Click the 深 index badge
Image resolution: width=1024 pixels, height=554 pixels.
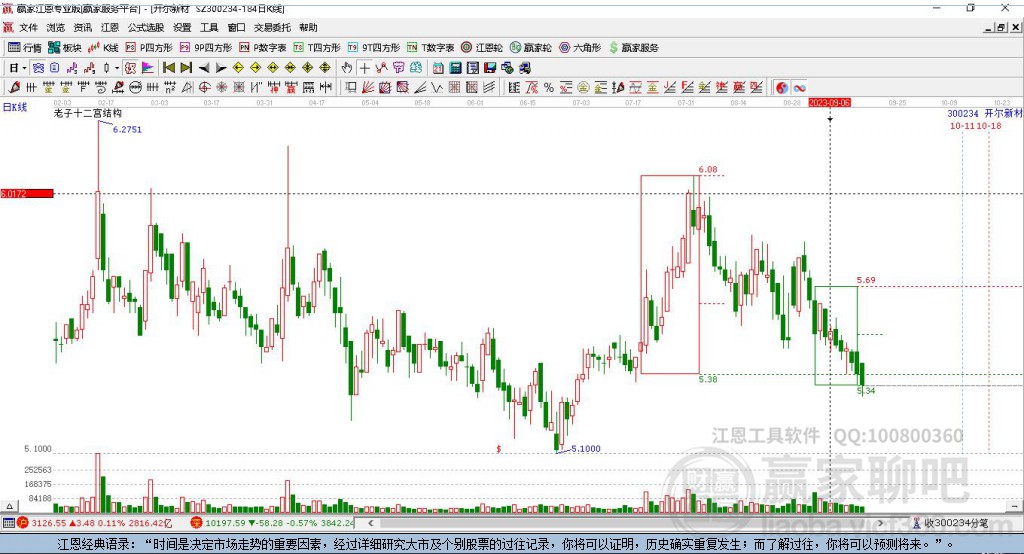click(x=196, y=523)
